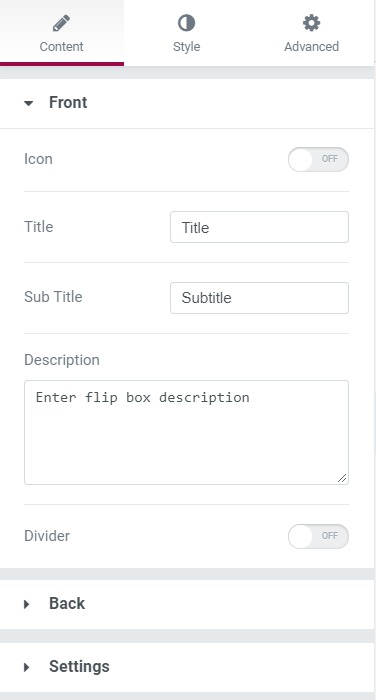Collapse the Front section arrow
The width and height of the screenshot is (376, 700).
(29, 104)
